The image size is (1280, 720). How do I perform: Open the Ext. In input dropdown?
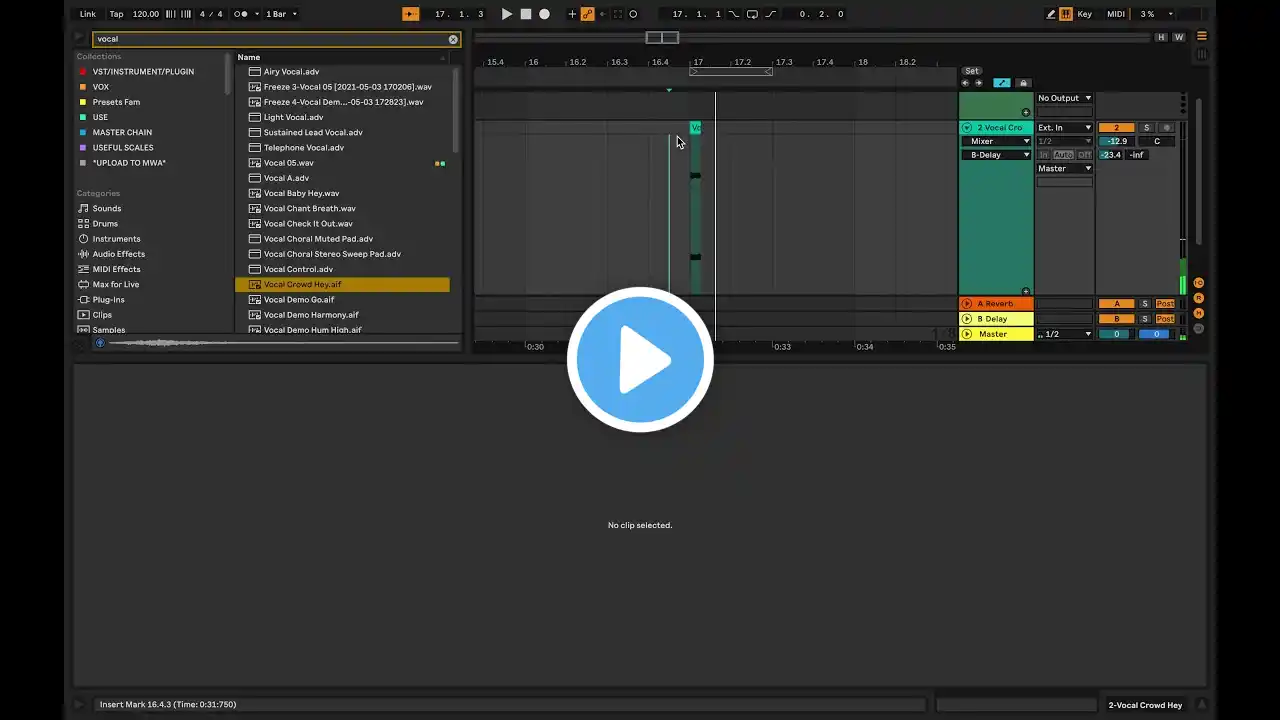click(x=1064, y=128)
